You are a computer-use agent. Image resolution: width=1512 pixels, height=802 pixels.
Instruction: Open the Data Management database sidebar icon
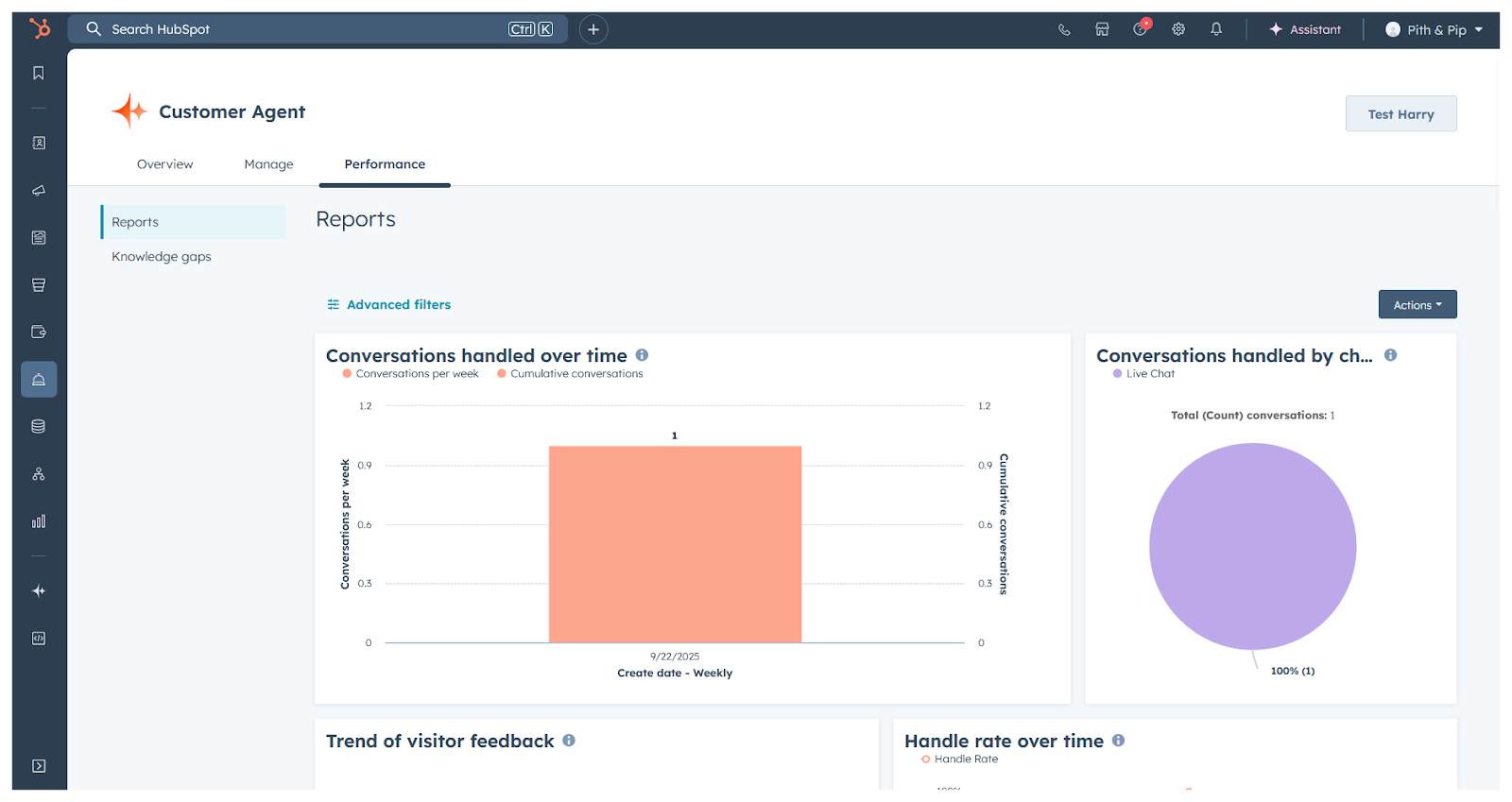[x=39, y=426]
